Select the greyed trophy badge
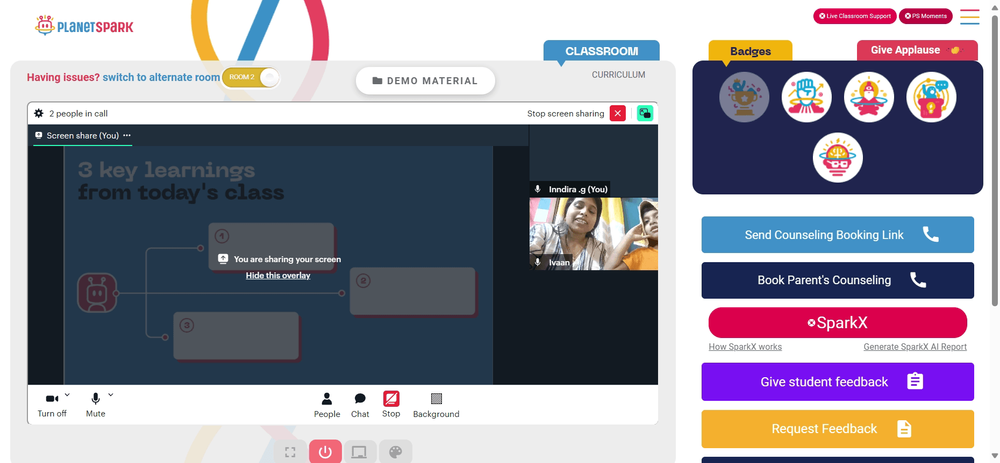1000x463 pixels. [x=744, y=97]
